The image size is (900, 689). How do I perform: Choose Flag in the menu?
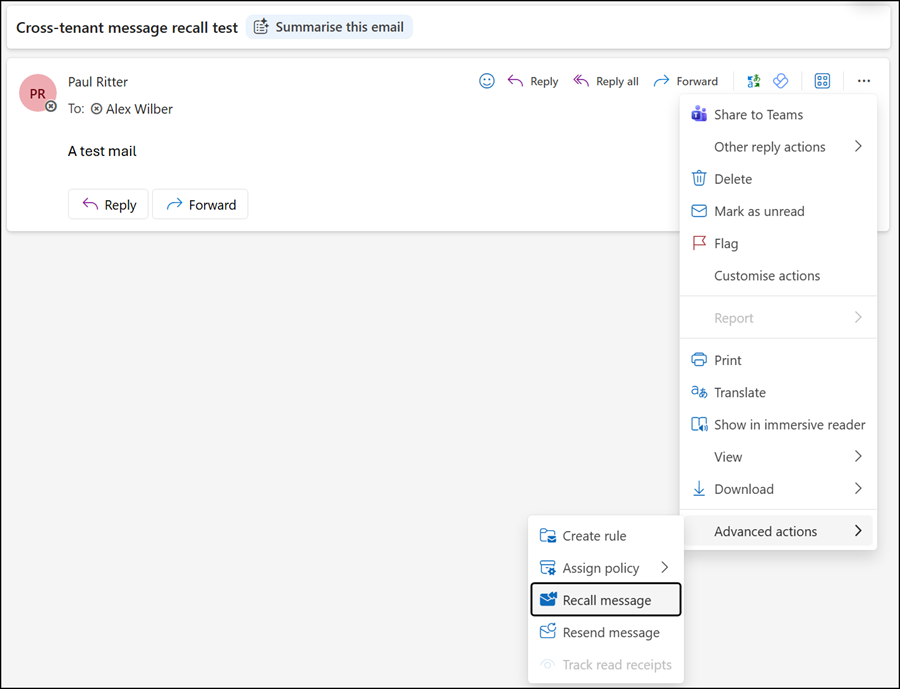coord(778,243)
